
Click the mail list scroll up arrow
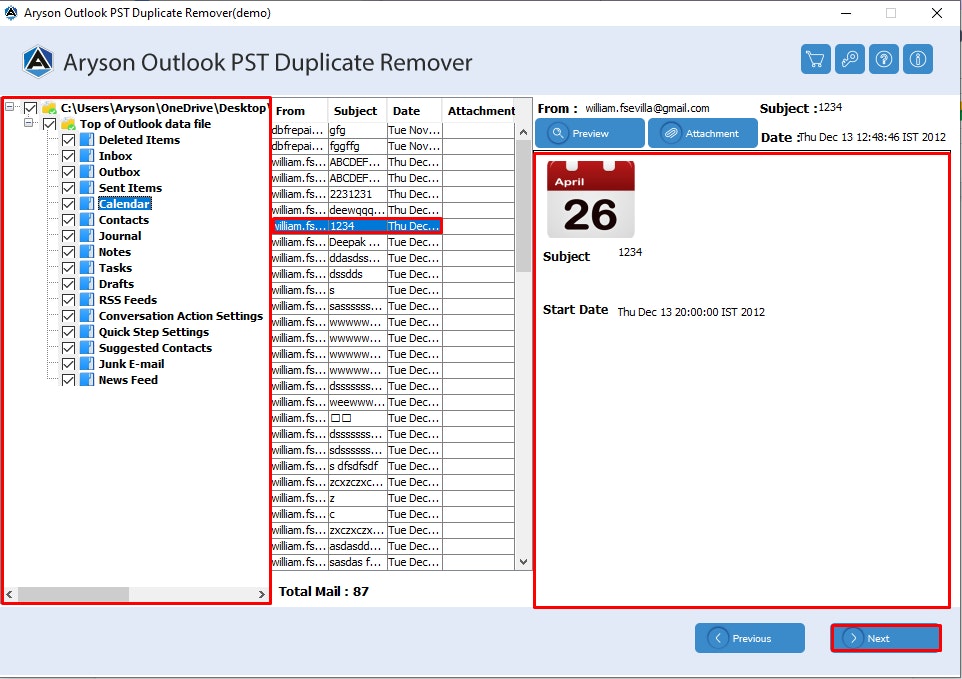click(523, 132)
